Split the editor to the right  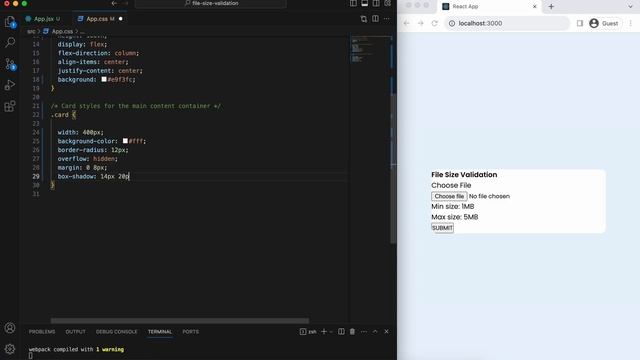(375, 19)
